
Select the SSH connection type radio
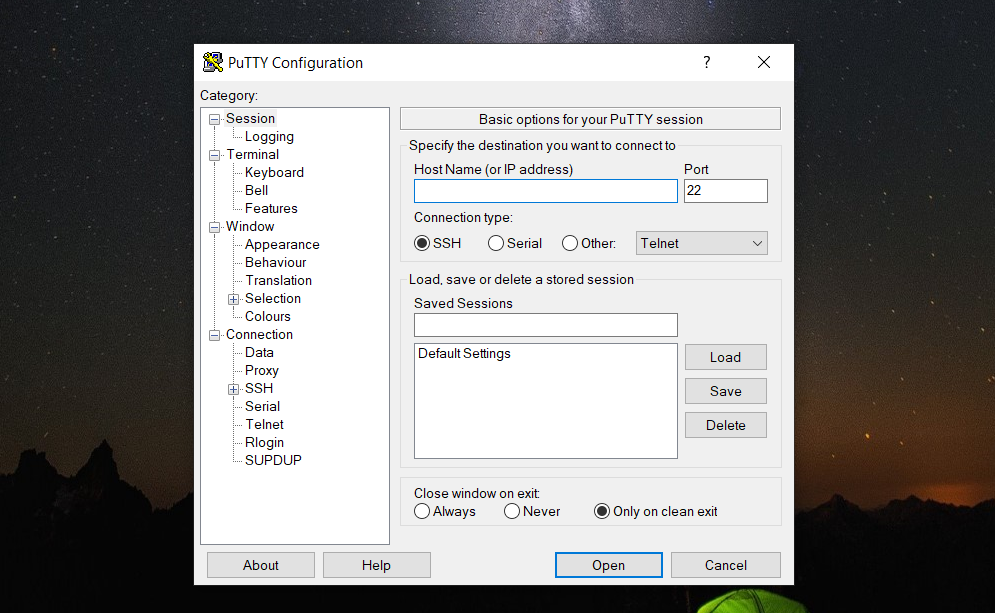422,243
